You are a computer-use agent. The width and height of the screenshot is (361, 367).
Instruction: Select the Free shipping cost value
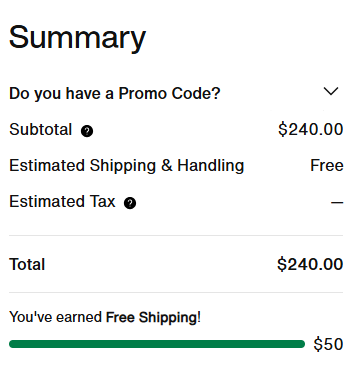pyautogui.click(x=327, y=166)
